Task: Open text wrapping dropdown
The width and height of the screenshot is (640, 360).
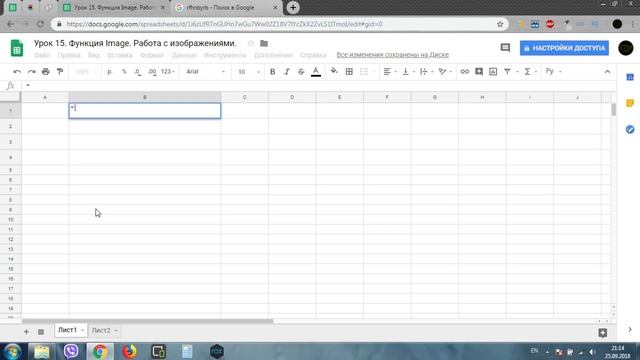Action: 427,71
